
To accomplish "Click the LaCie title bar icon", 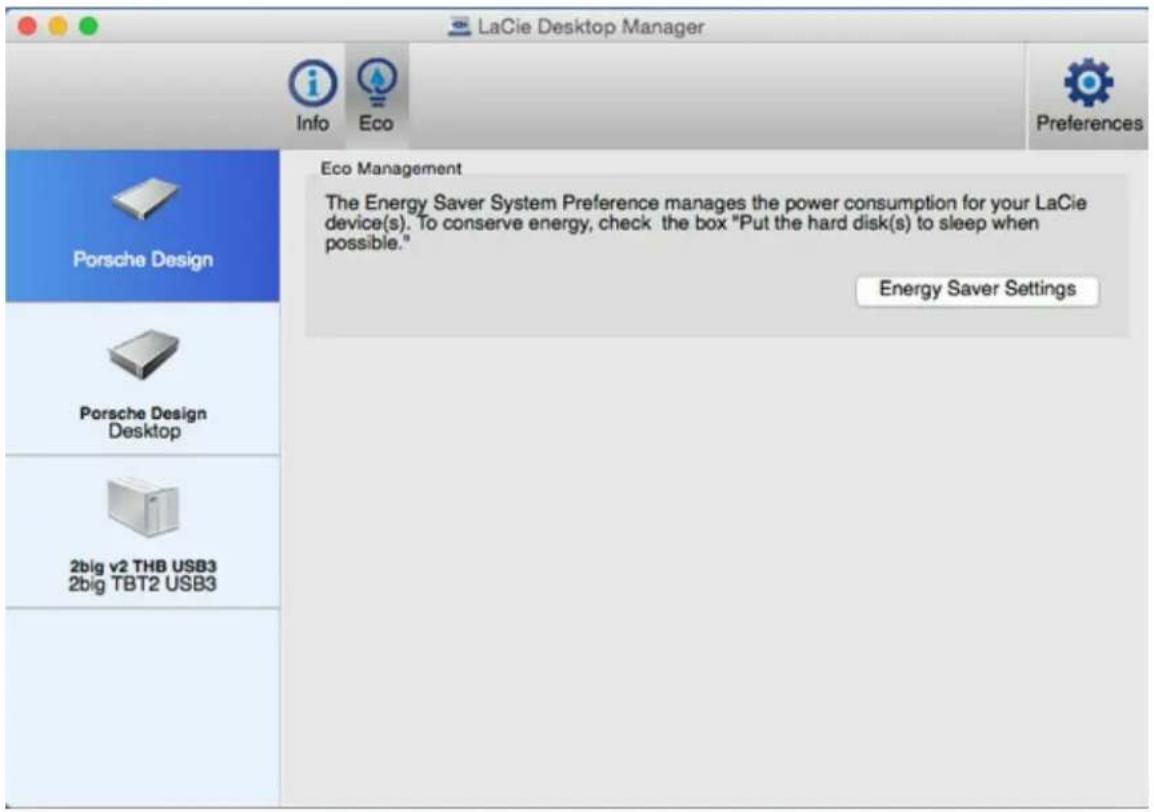I will [459, 27].
